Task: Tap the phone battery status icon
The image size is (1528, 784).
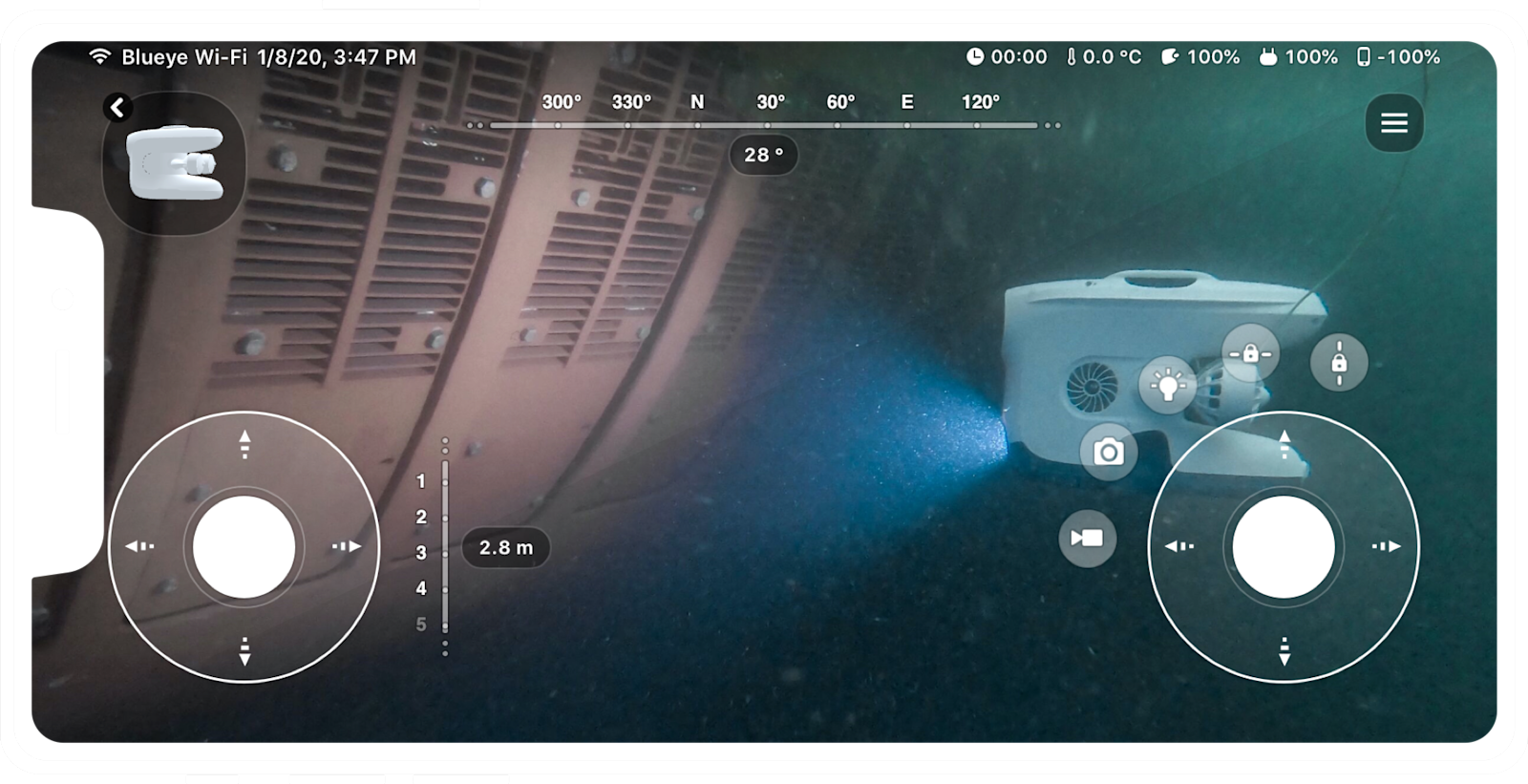Action: point(1364,57)
